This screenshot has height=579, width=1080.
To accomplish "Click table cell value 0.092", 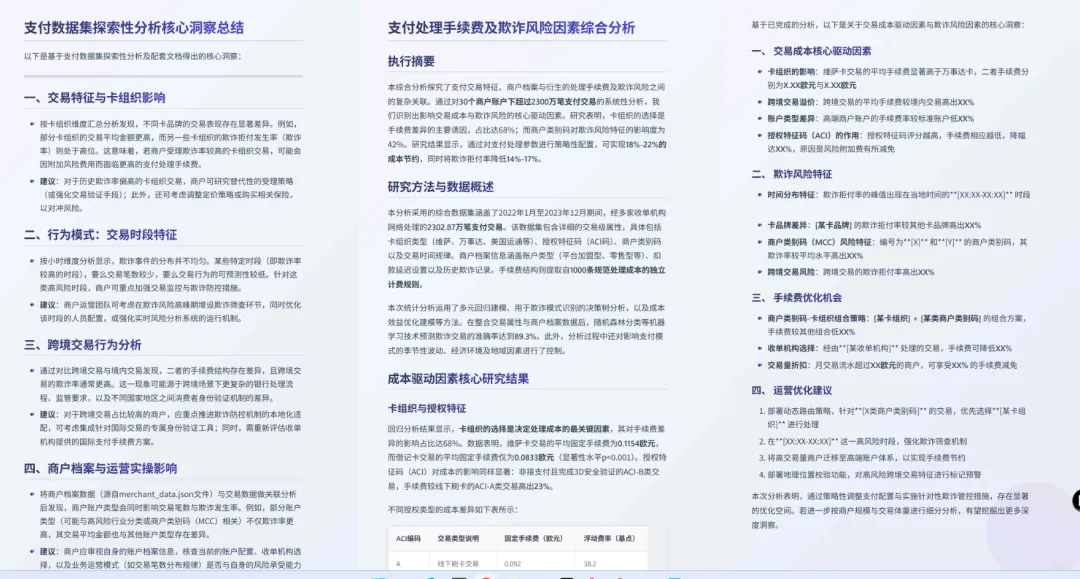I will pyautogui.click(x=512, y=563).
